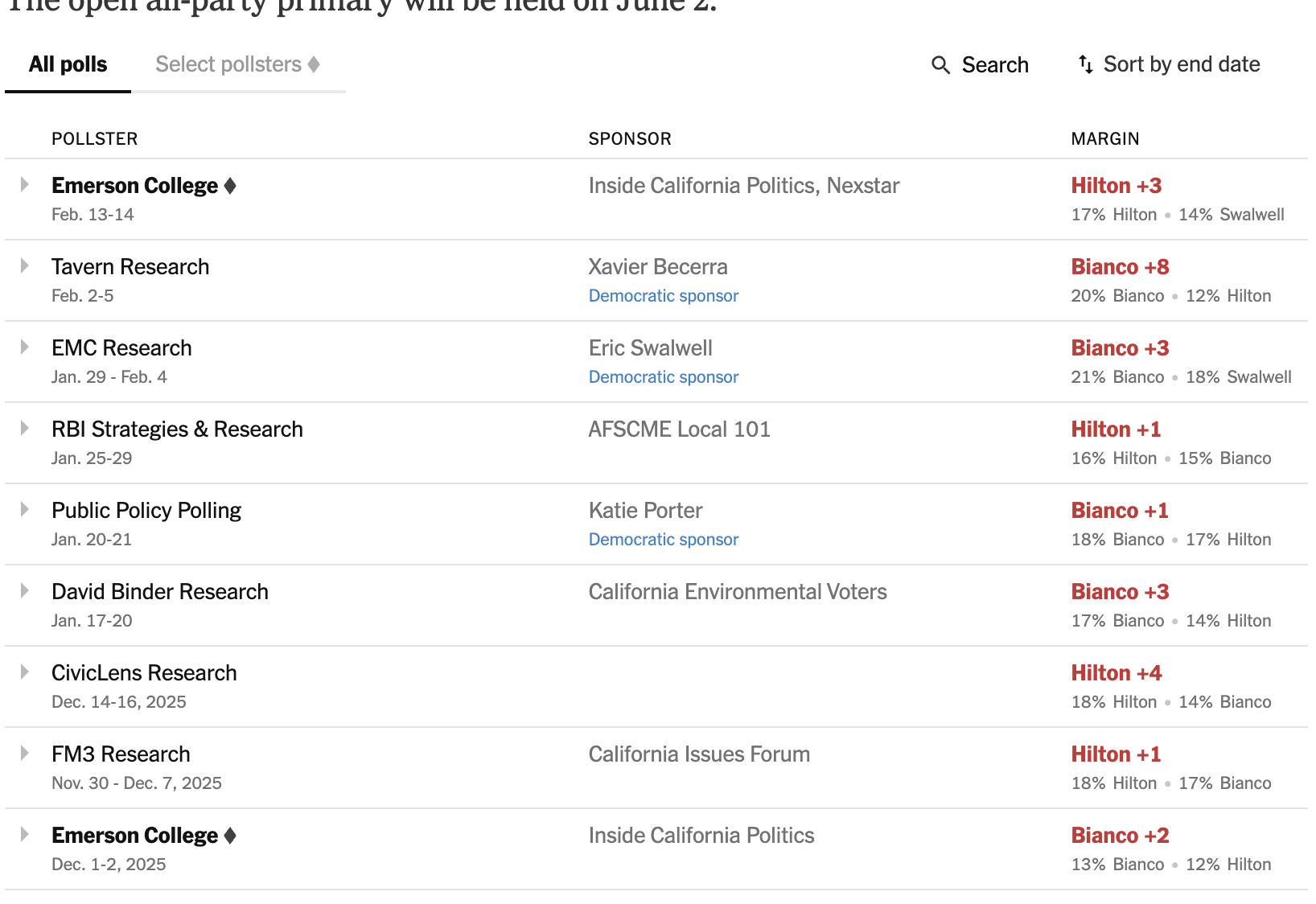Expand the CivicLens Research poll row
Screen dimensions: 1316x904
(25, 672)
